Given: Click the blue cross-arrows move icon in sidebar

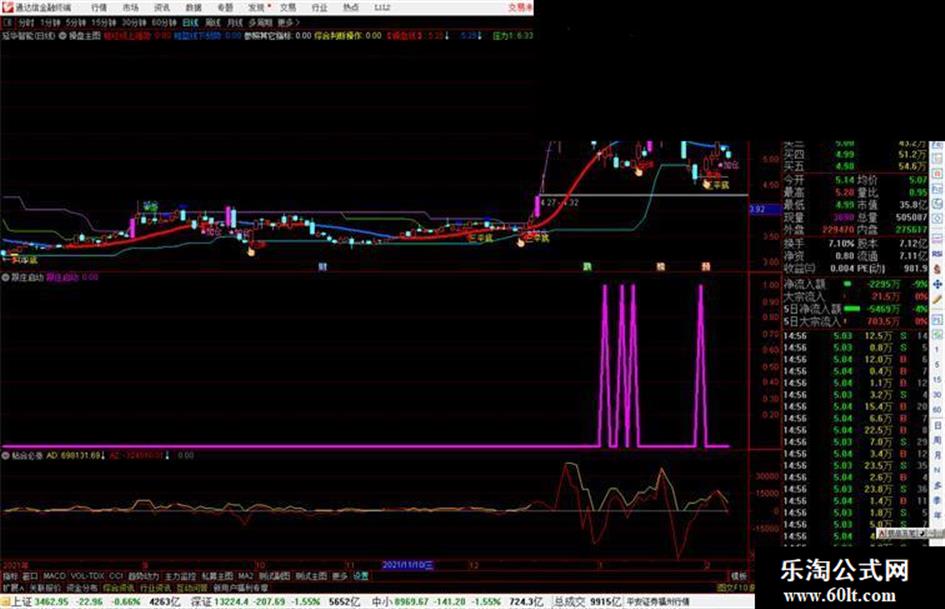Looking at the screenshot, I should (x=937, y=284).
